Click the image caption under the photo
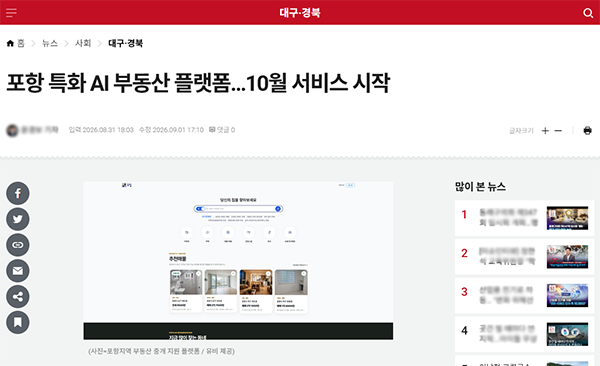The width and height of the screenshot is (600, 366). tap(161, 351)
